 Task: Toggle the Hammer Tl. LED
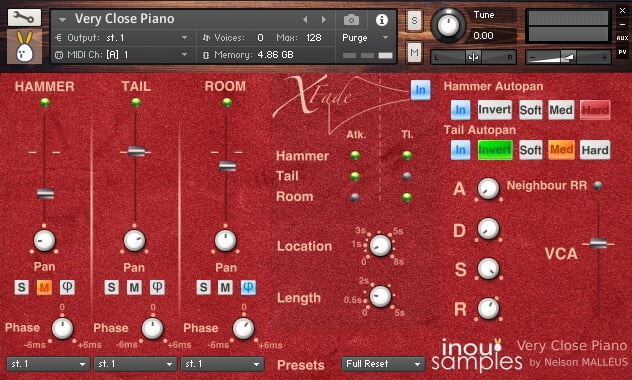coord(407,156)
